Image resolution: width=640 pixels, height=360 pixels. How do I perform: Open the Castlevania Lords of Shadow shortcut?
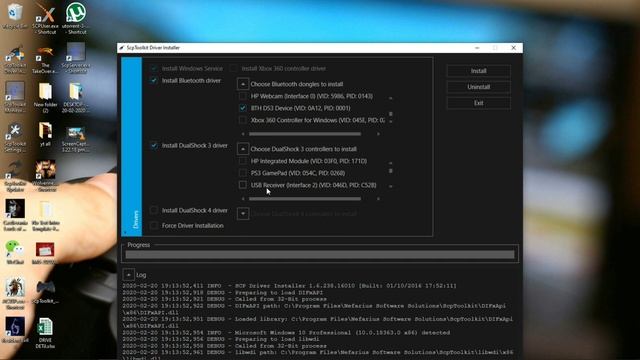(15, 215)
